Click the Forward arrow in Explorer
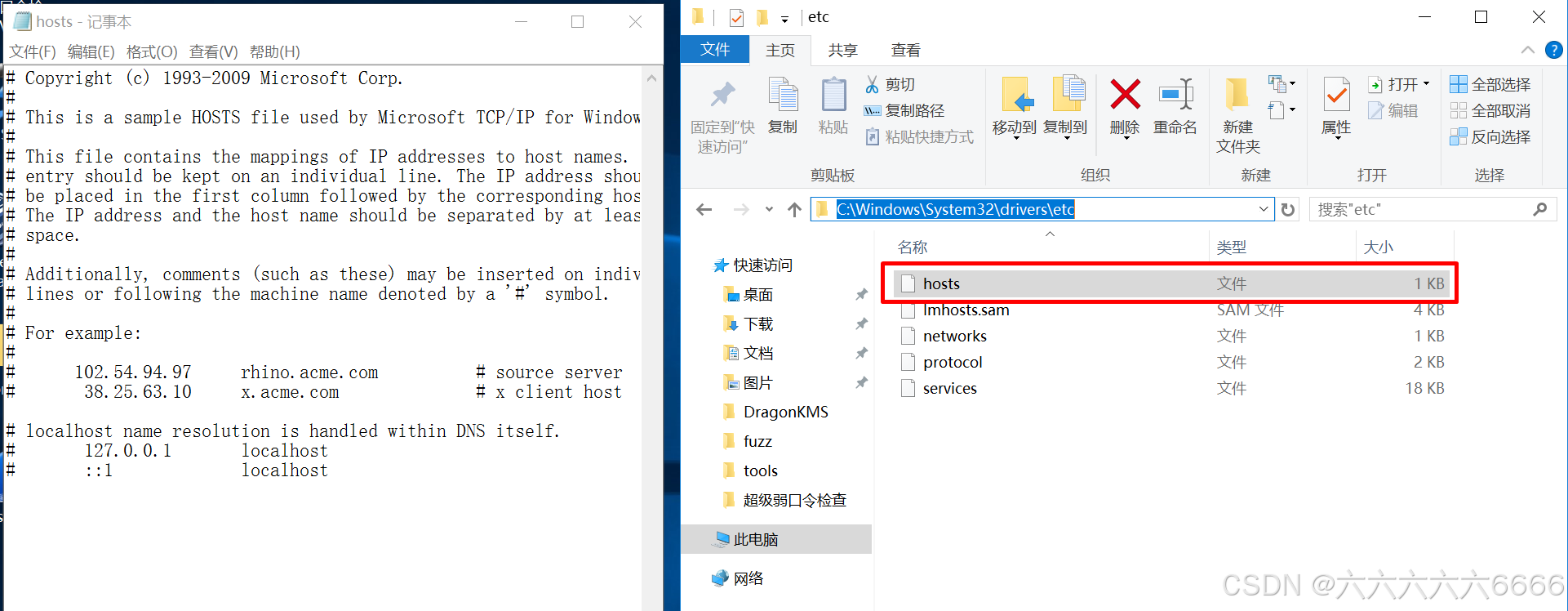Viewport: 1568px width, 611px height. pyautogui.click(x=741, y=210)
